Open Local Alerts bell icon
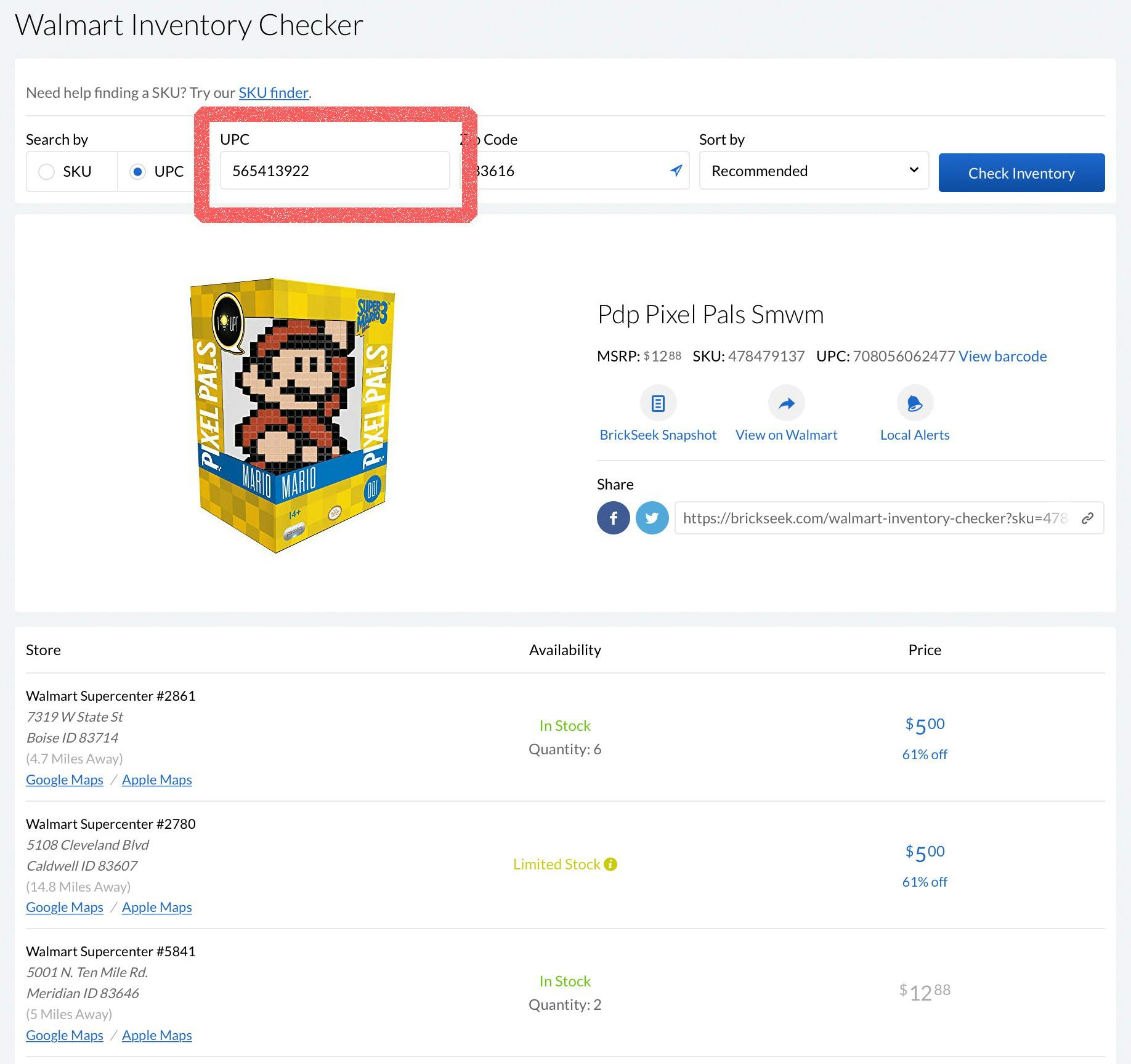The width and height of the screenshot is (1131, 1064). tap(915, 403)
